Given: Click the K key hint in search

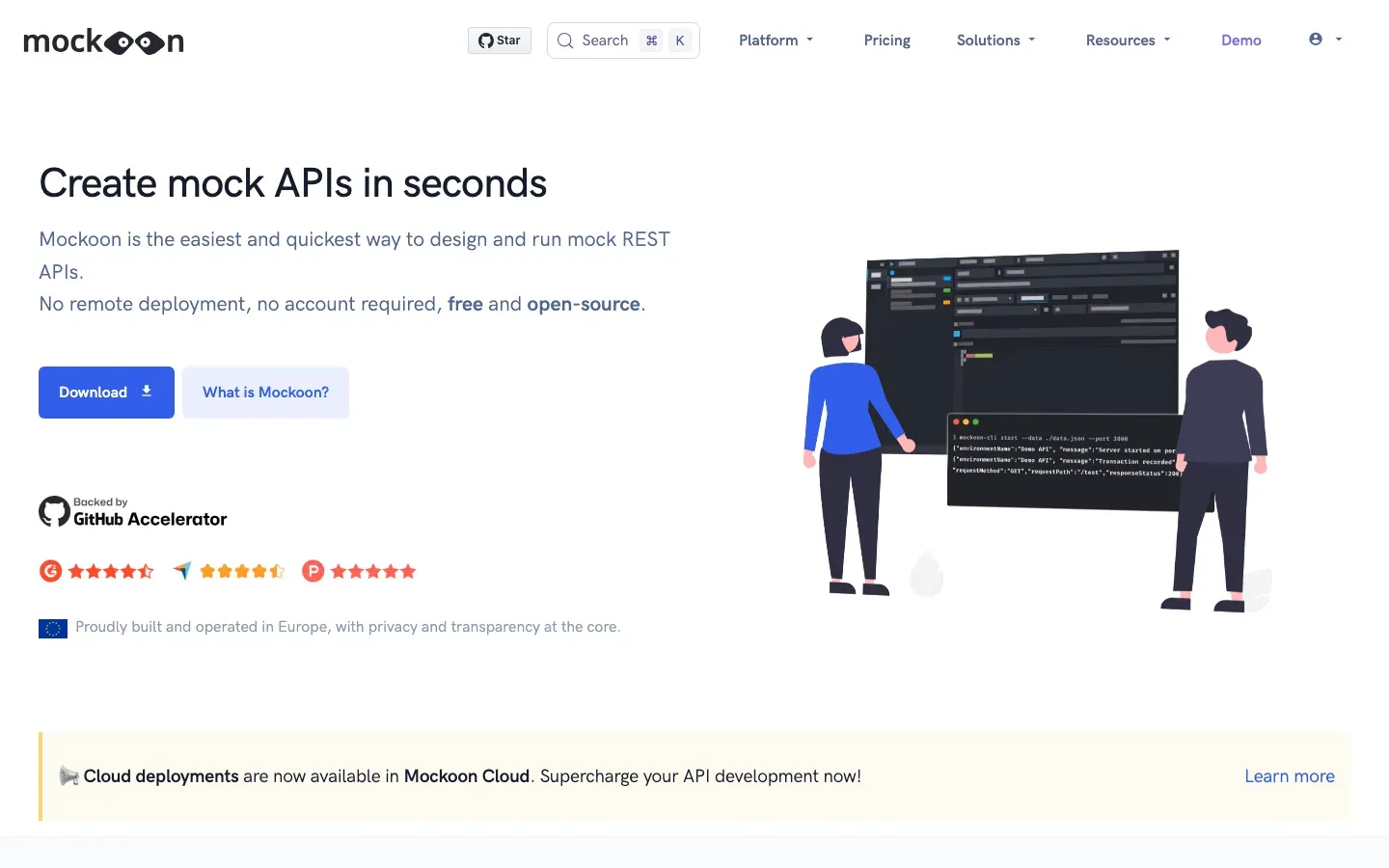Looking at the screenshot, I should click(680, 41).
